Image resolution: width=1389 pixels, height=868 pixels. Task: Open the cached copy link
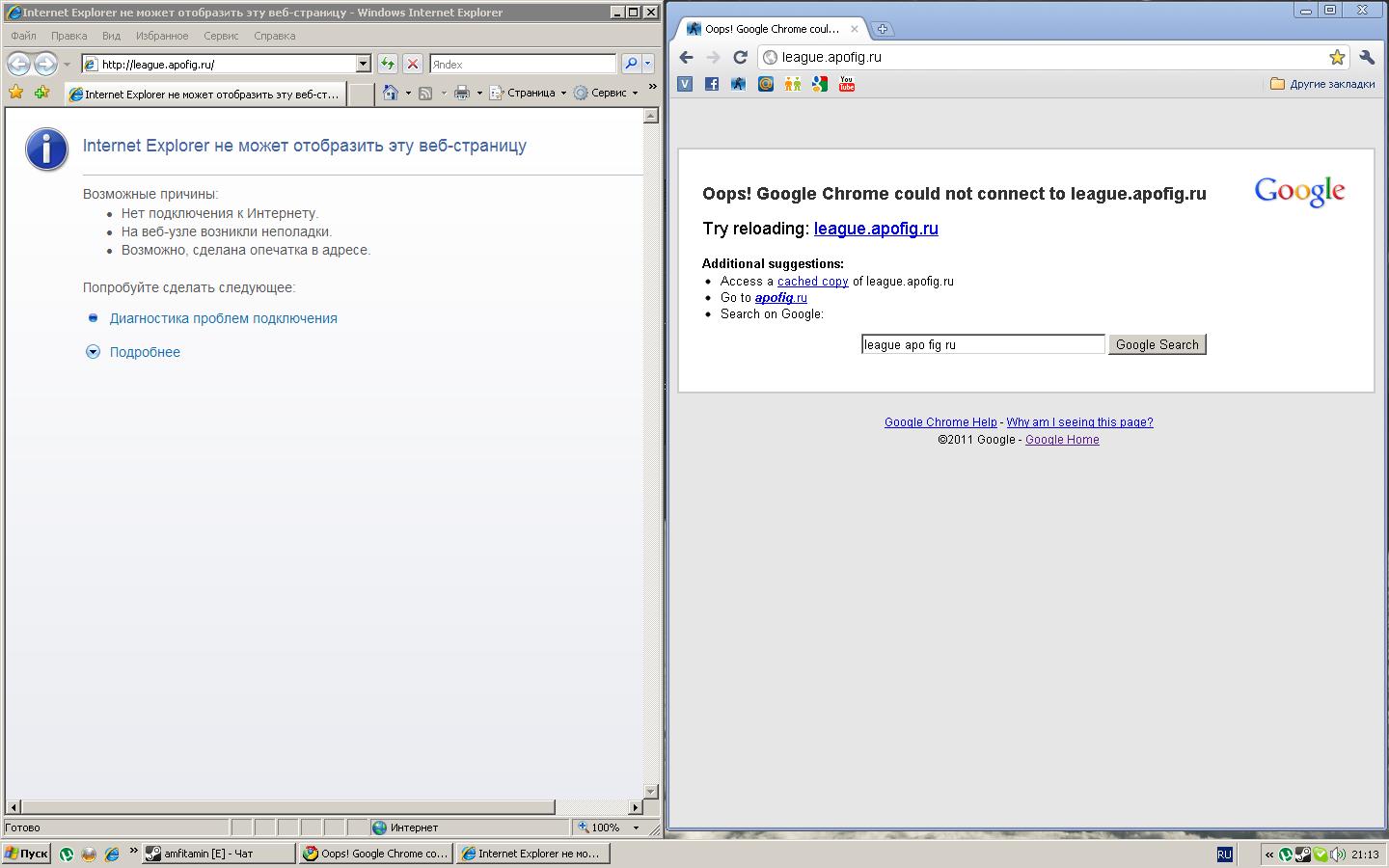point(813,282)
